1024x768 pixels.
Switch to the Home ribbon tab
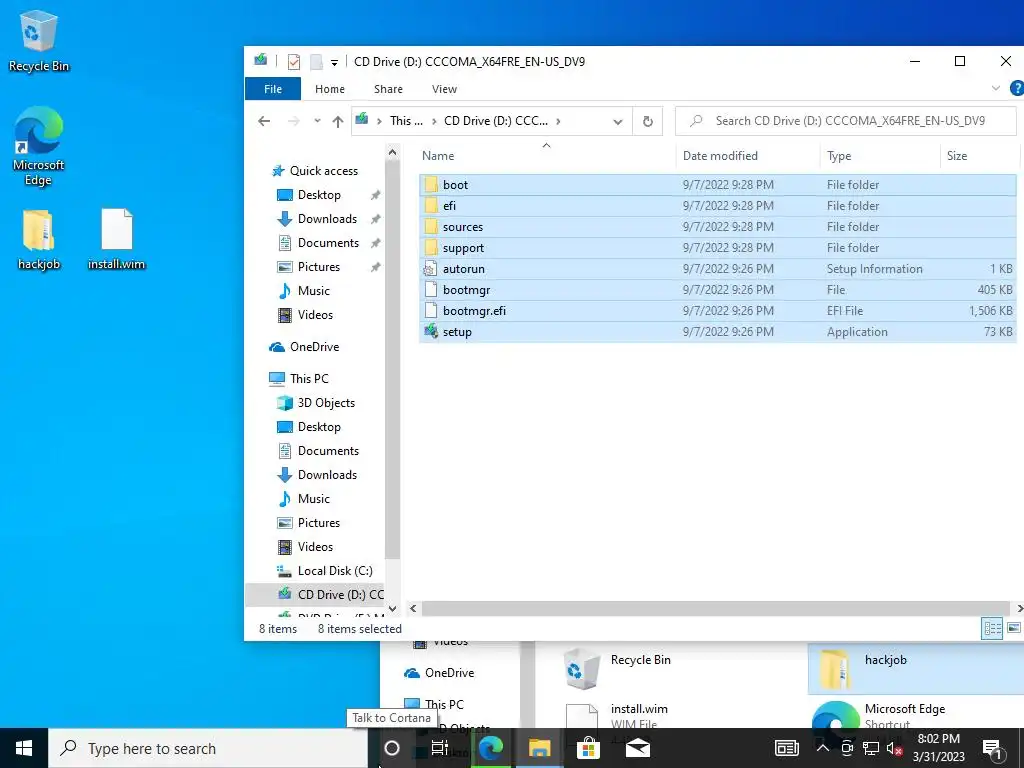click(x=330, y=89)
